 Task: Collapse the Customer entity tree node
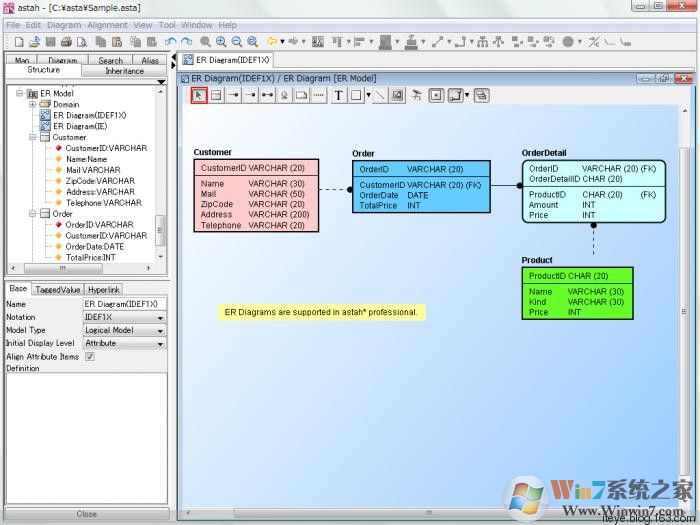(32, 137)
